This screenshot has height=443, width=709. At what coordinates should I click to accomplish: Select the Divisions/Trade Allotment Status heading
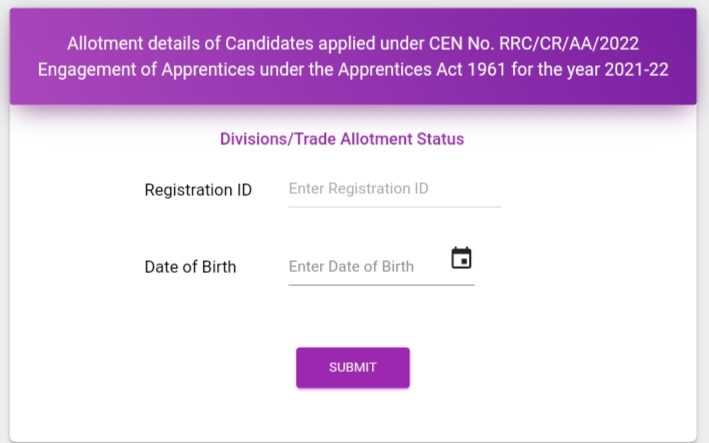point(342,139)
